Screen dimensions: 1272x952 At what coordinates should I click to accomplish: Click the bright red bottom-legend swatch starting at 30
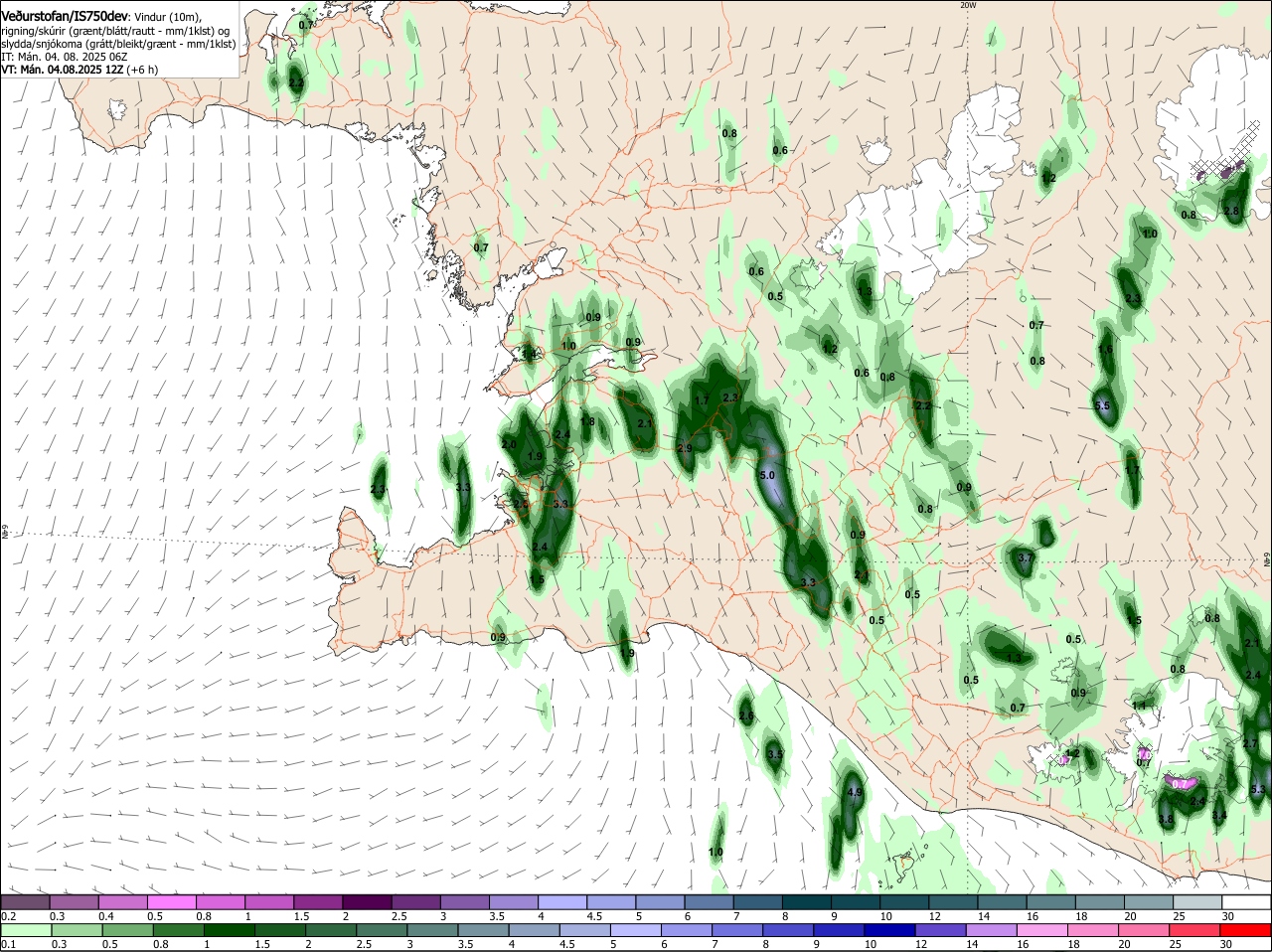1246,930
